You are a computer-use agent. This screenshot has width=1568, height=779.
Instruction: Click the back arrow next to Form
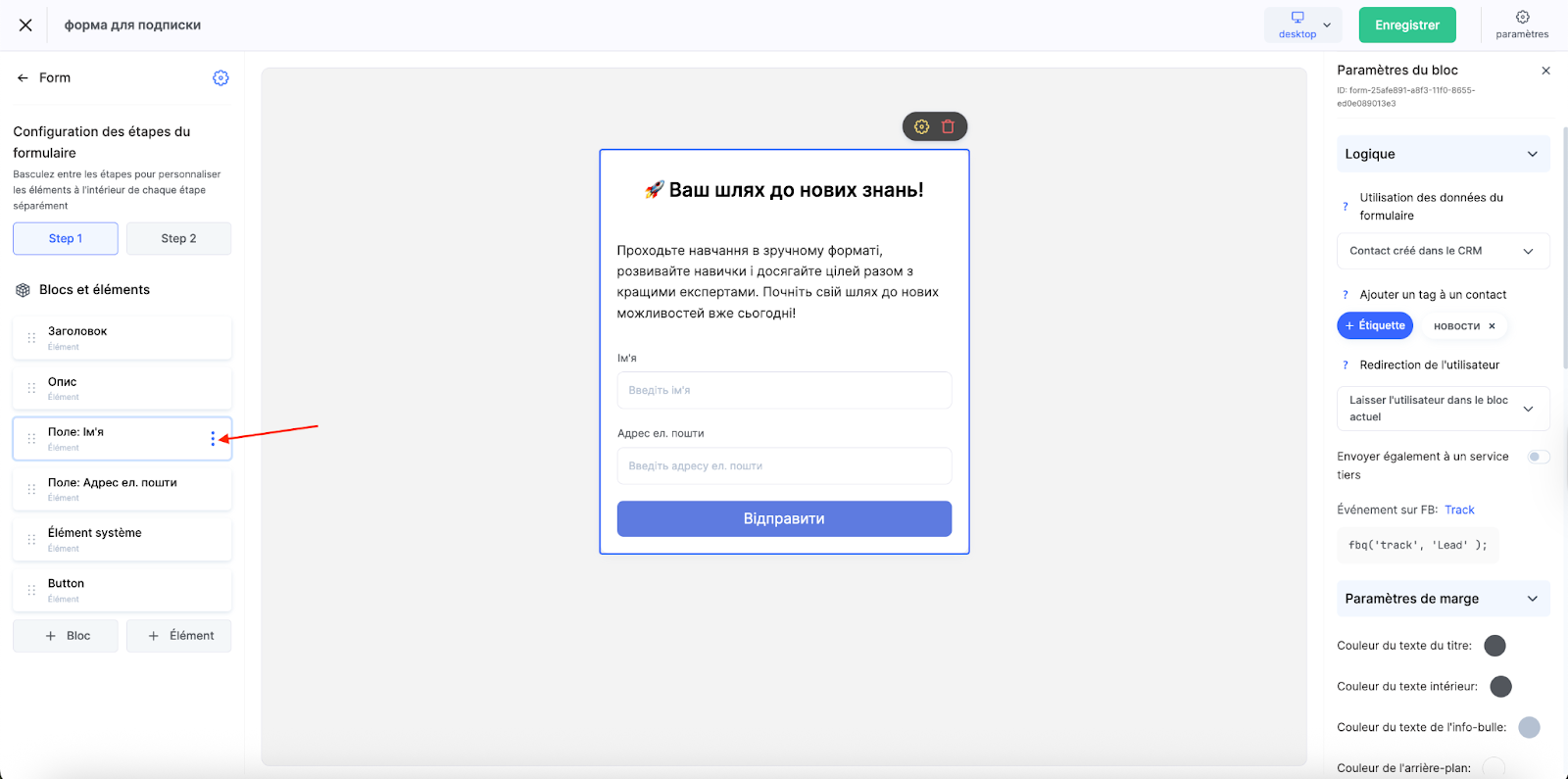[23, 77]
